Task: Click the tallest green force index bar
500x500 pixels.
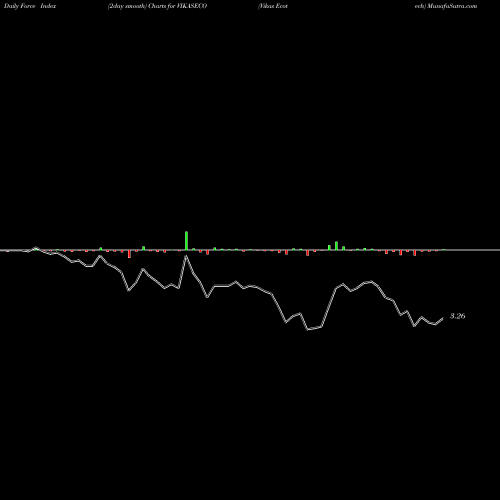Action: (186, 240)
